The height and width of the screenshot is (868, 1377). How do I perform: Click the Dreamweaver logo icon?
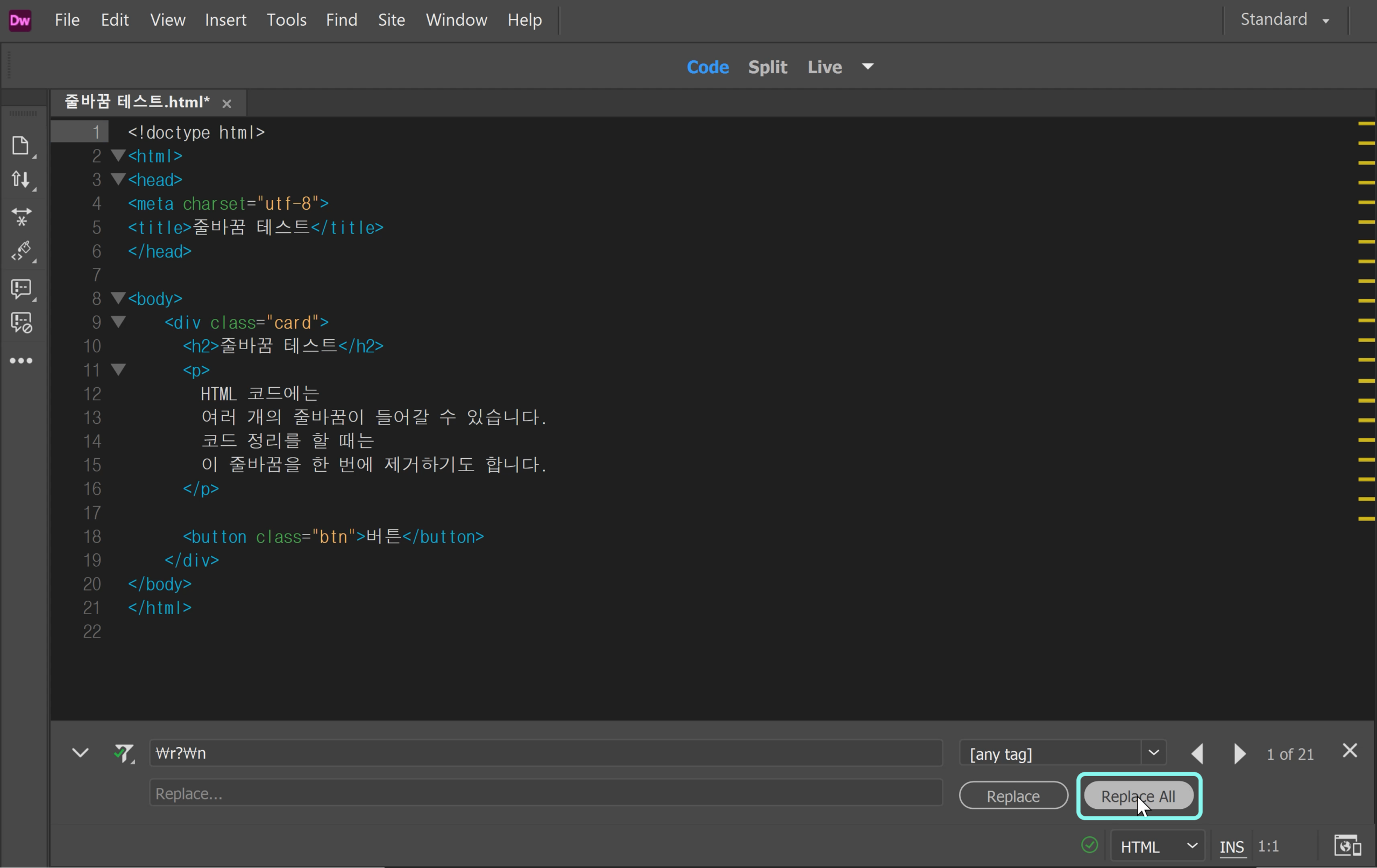pos(20,20)
